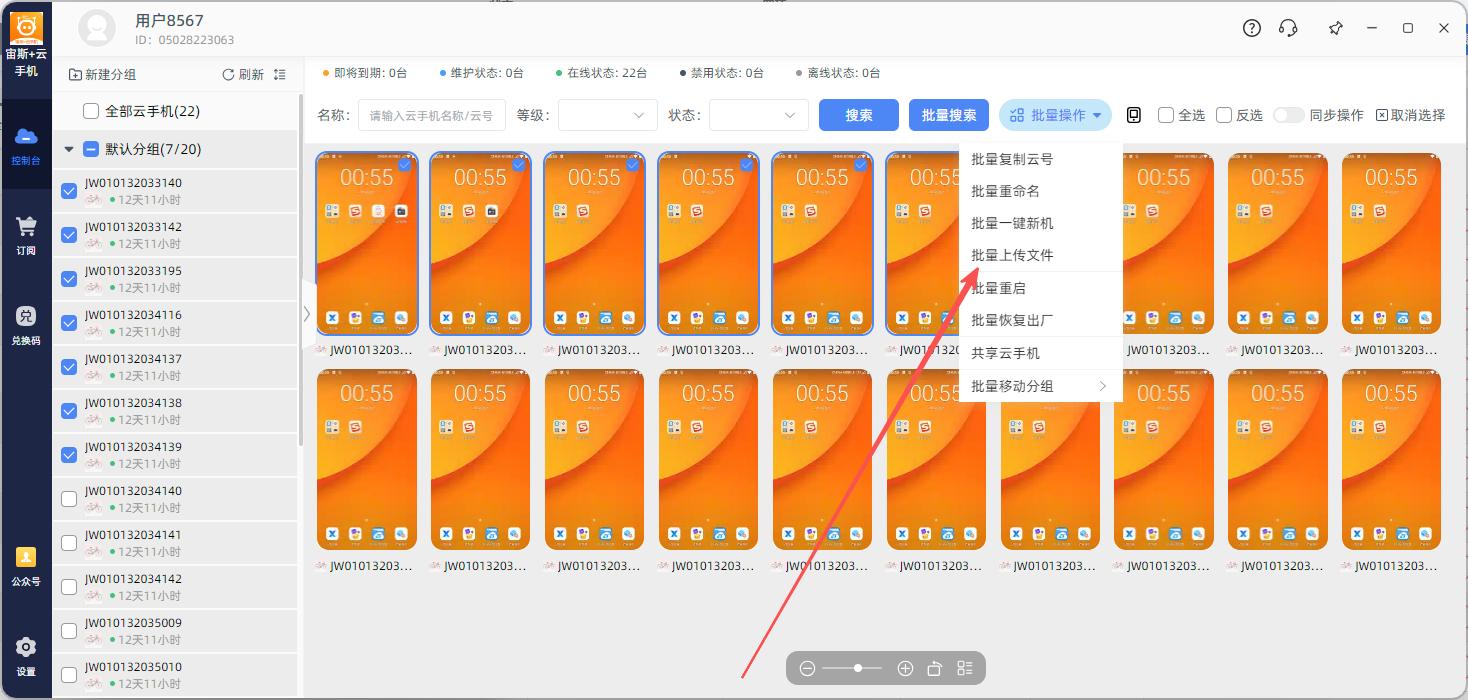Open the customer service headset icon
Viewport: 1468px width, 700px height.
coord(1289,28)
